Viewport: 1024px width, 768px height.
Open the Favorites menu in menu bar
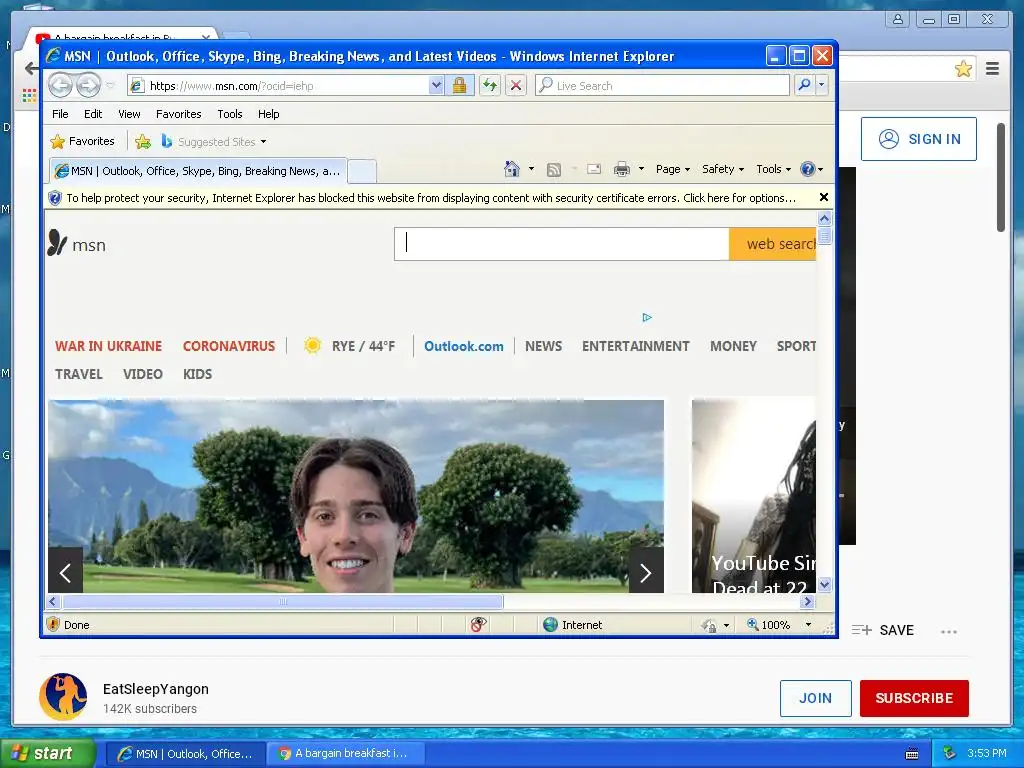click(178, 114)
